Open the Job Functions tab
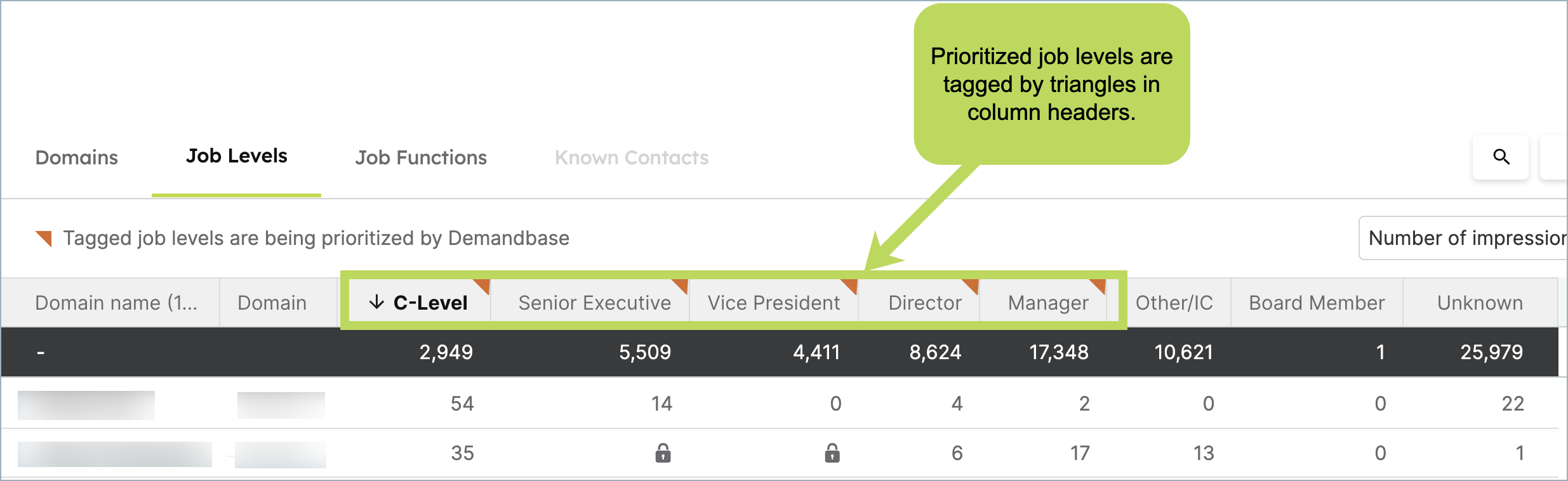 421,157
